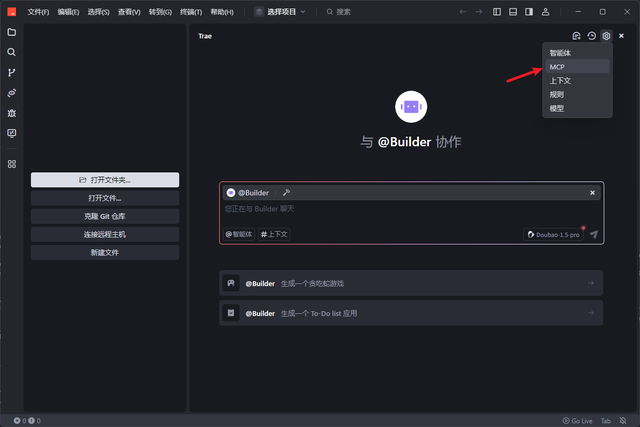Image resolution: width=640 pixels, height=427 pixels.
Task: Open Source Control branch icon
Action: 11,73
